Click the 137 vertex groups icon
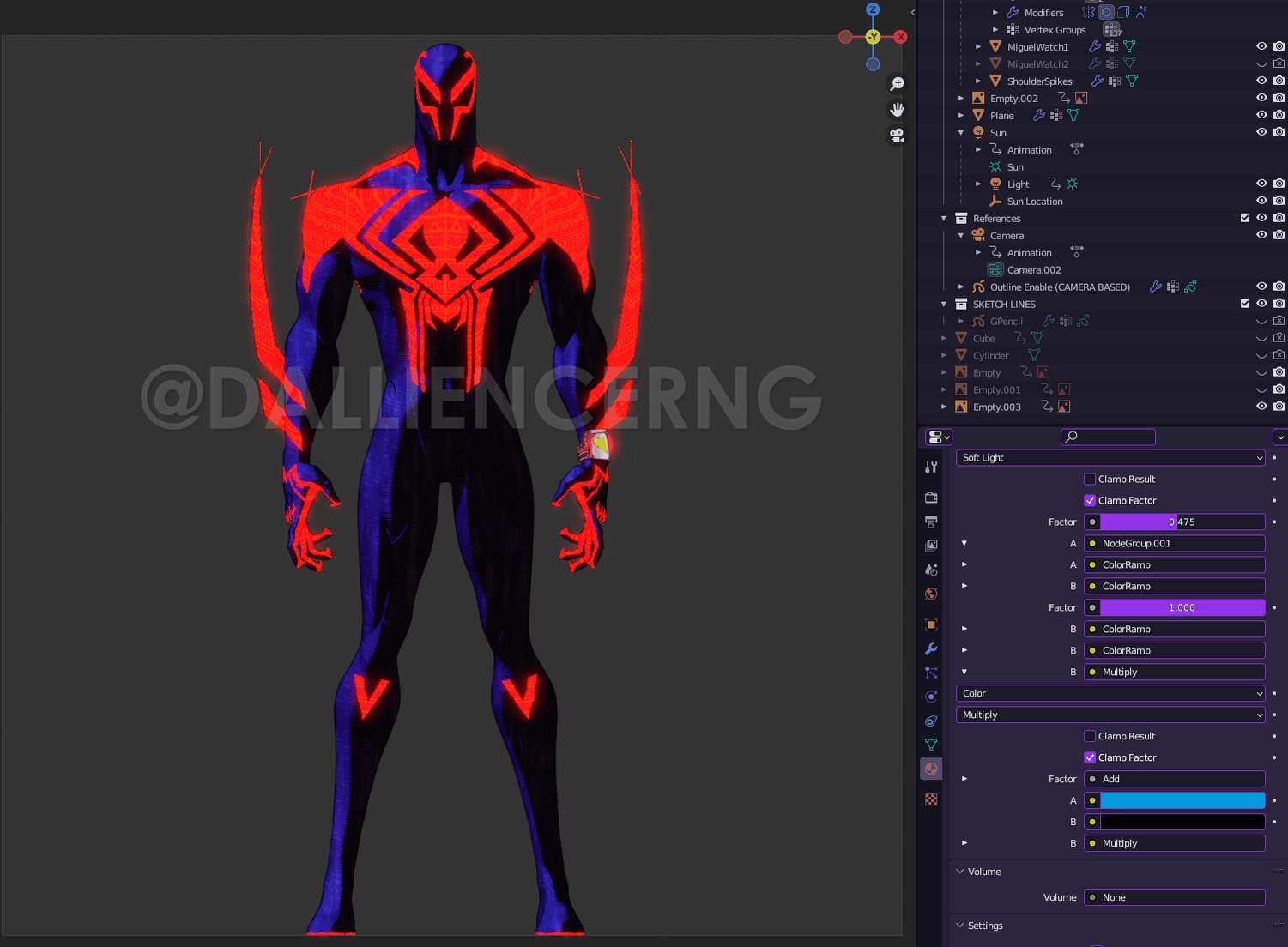Viewport: 1288px width, 947px height. tap(1112, 30)
